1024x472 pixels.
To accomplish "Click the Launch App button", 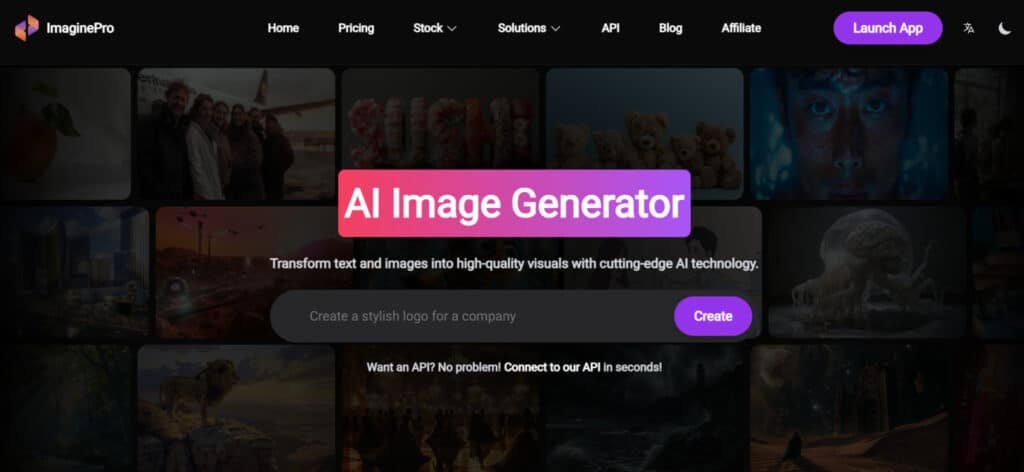I will 888,28.
